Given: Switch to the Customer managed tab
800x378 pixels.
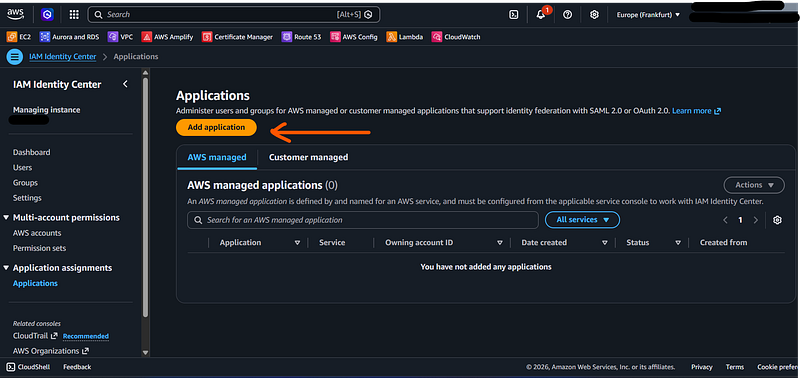Looking at the screenshot, I should coord(309,157).
